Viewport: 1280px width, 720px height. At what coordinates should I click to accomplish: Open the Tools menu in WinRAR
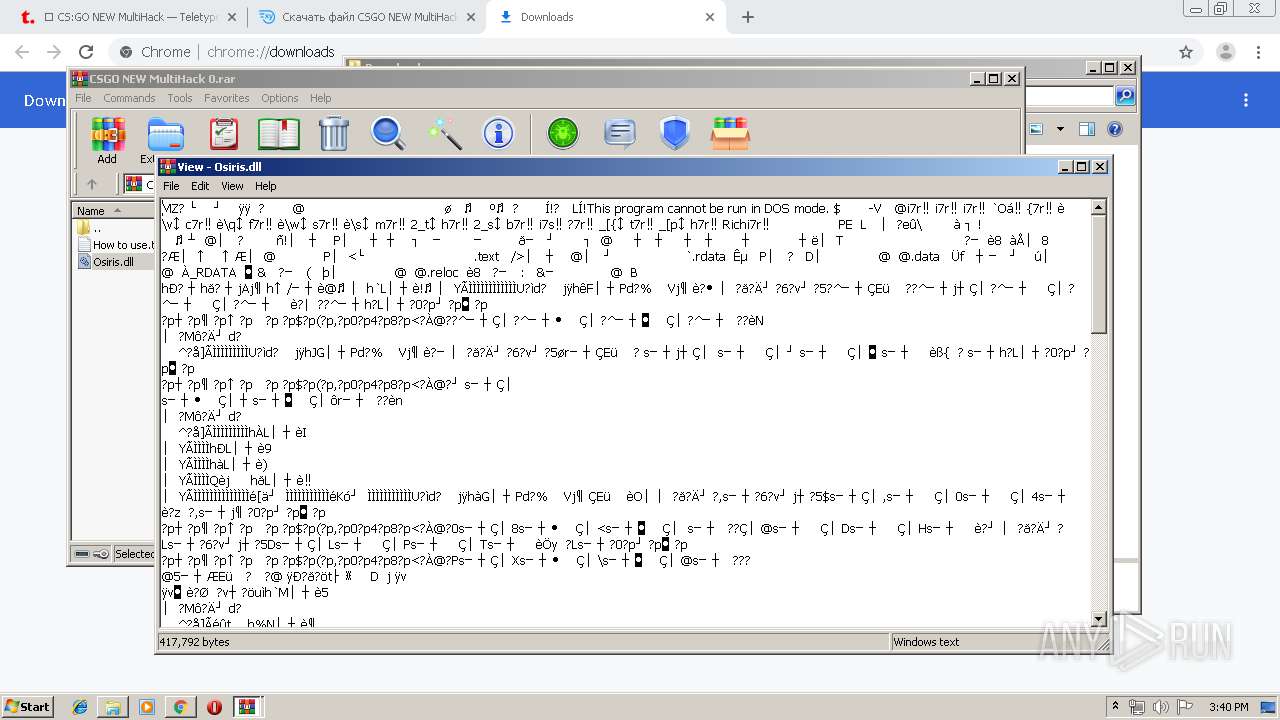pos(180,98)
